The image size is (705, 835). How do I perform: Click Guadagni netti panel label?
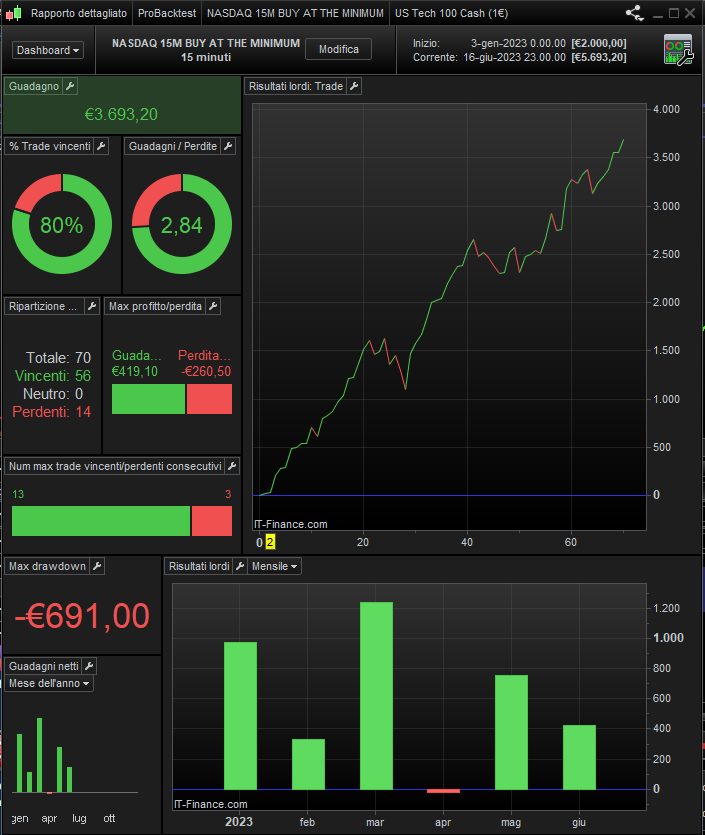point(44,666)
